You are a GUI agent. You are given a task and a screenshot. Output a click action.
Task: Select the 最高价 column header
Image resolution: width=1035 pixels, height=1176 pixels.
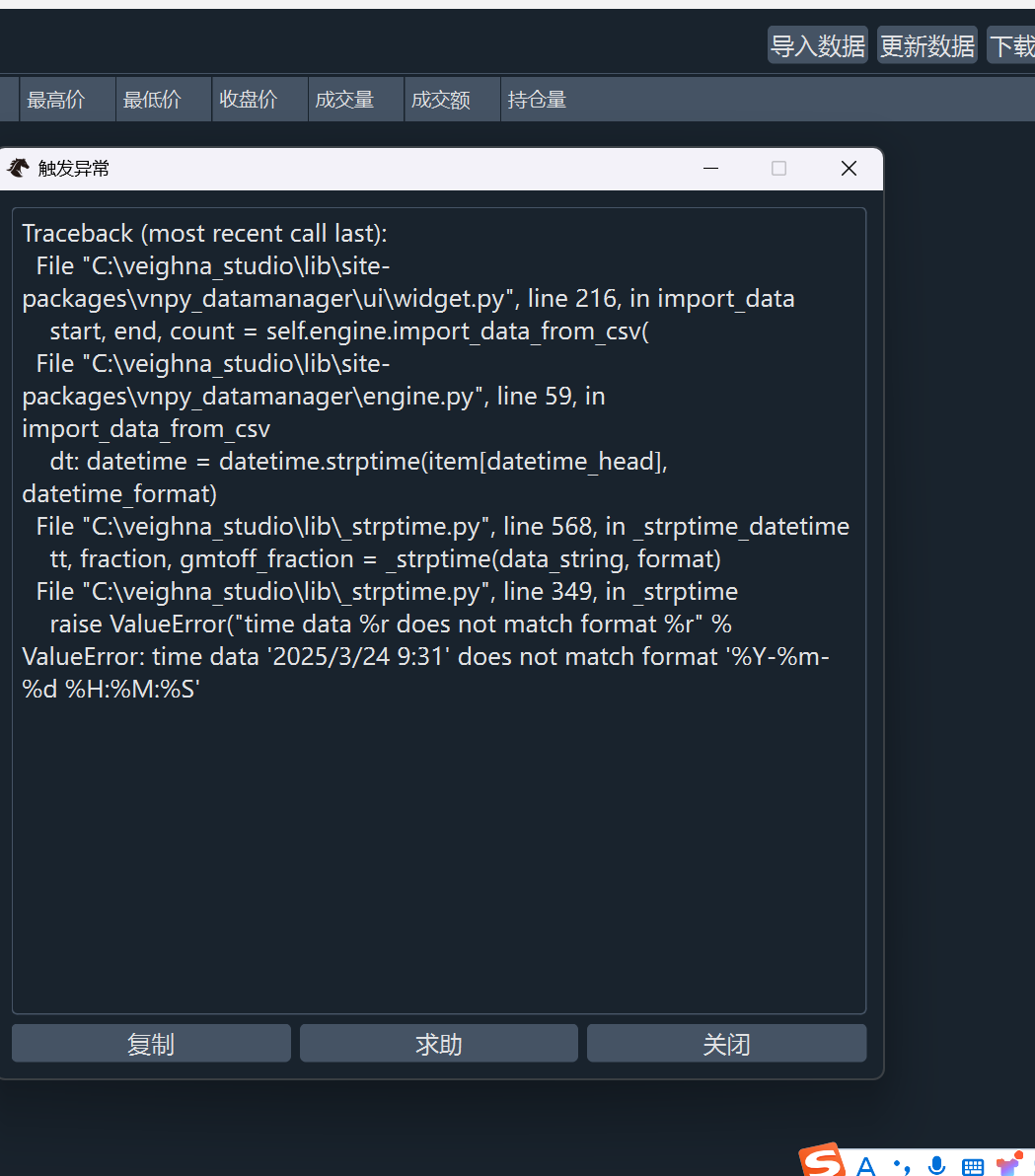pyautogui.click(x=67, y=99)
